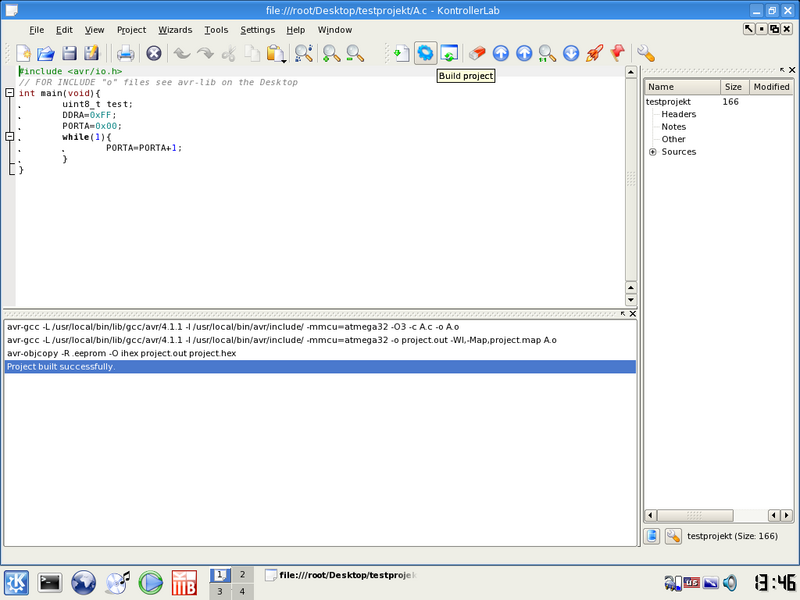Switch to virtual desktop 2 in pager
This screenshot has height=600, width=800.
[242, 574]
